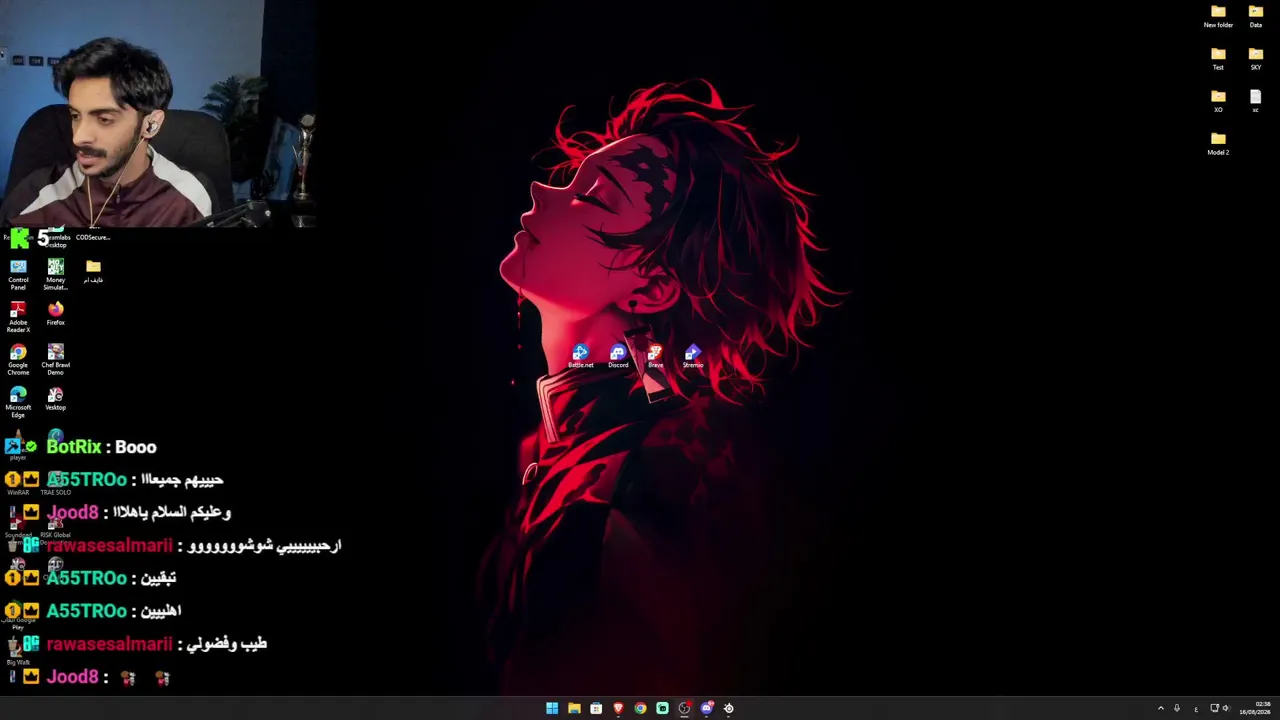Open the clock and date flyout

(1255, 708)
